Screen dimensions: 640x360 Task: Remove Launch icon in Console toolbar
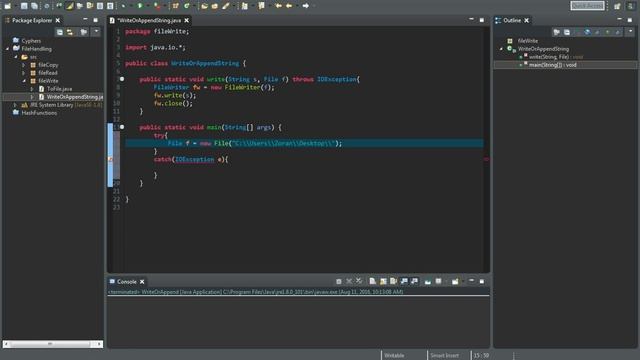(x=349, y=281)
